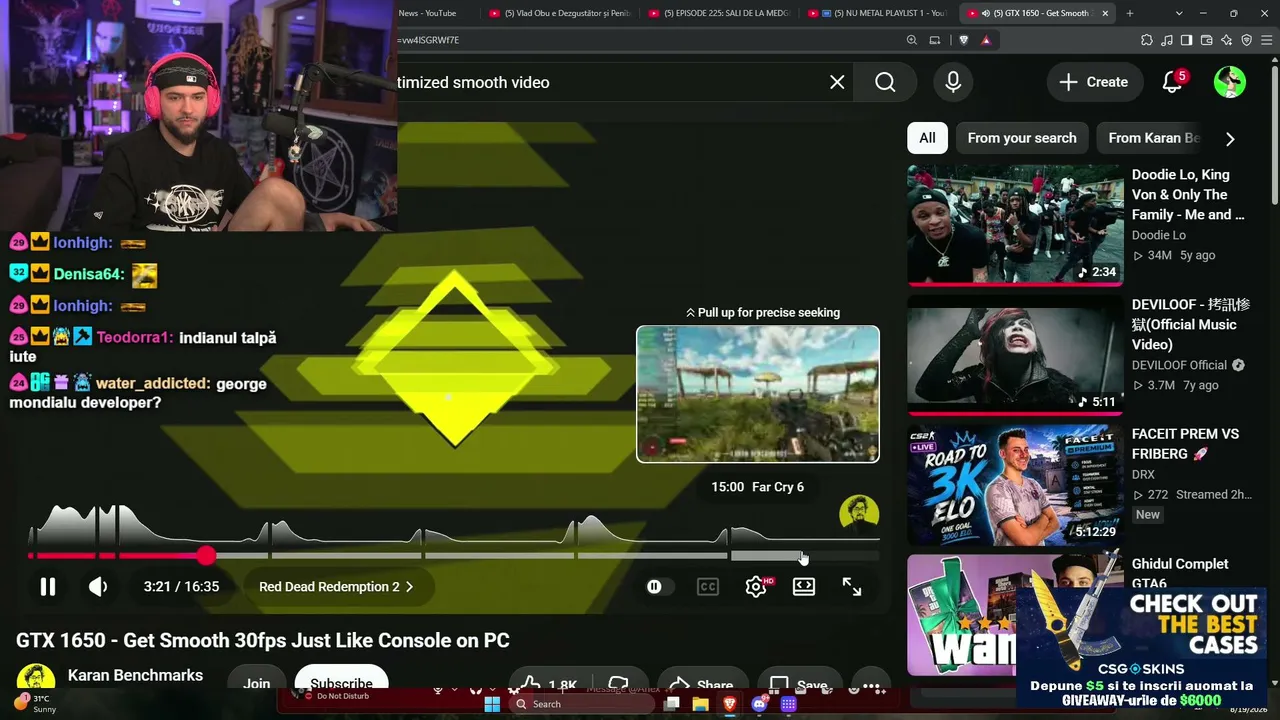Show more filter chips with right arrow
The width and height of the screenshot is (1280, 720).
coord(1230,139)
